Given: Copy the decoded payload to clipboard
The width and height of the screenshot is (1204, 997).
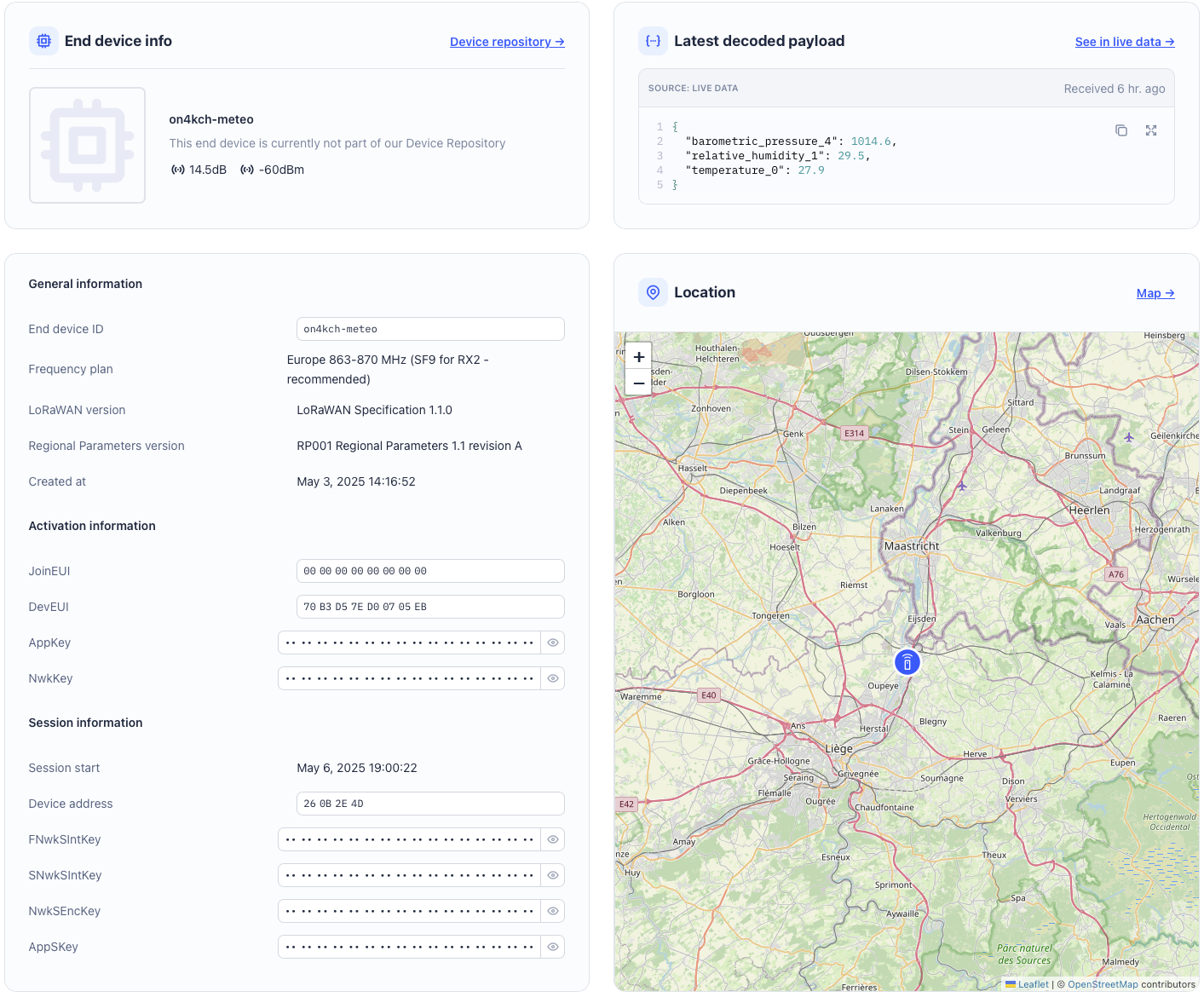Looking at the screenshot, I should 1120,130.
